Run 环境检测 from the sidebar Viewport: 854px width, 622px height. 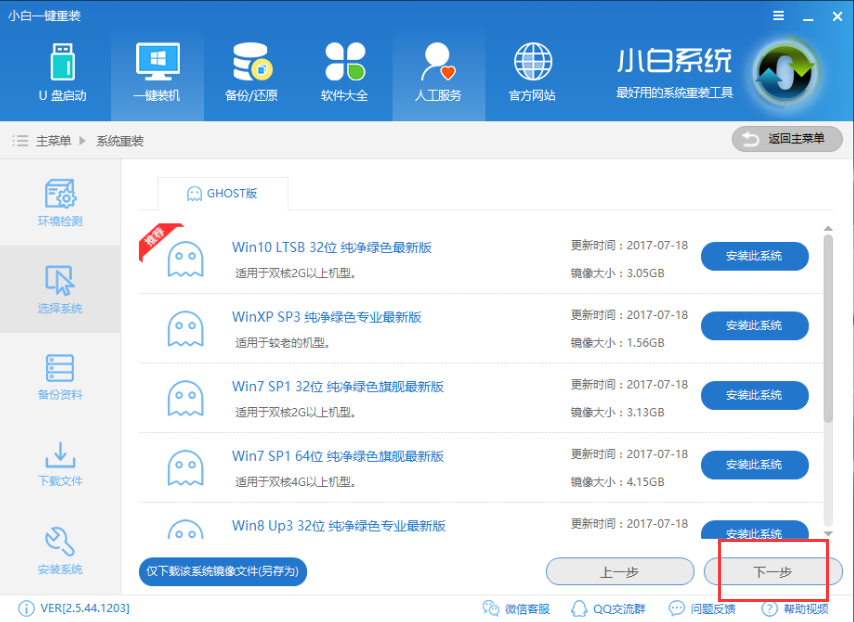pyautogui.click(x=62, y=203)
